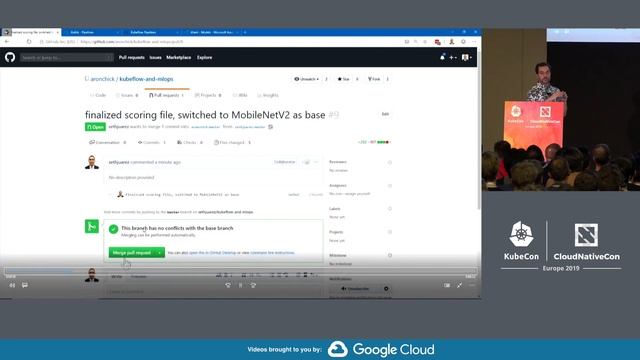640x360 pixels.
Task: Fork the repository
Action: coord(374,79)
